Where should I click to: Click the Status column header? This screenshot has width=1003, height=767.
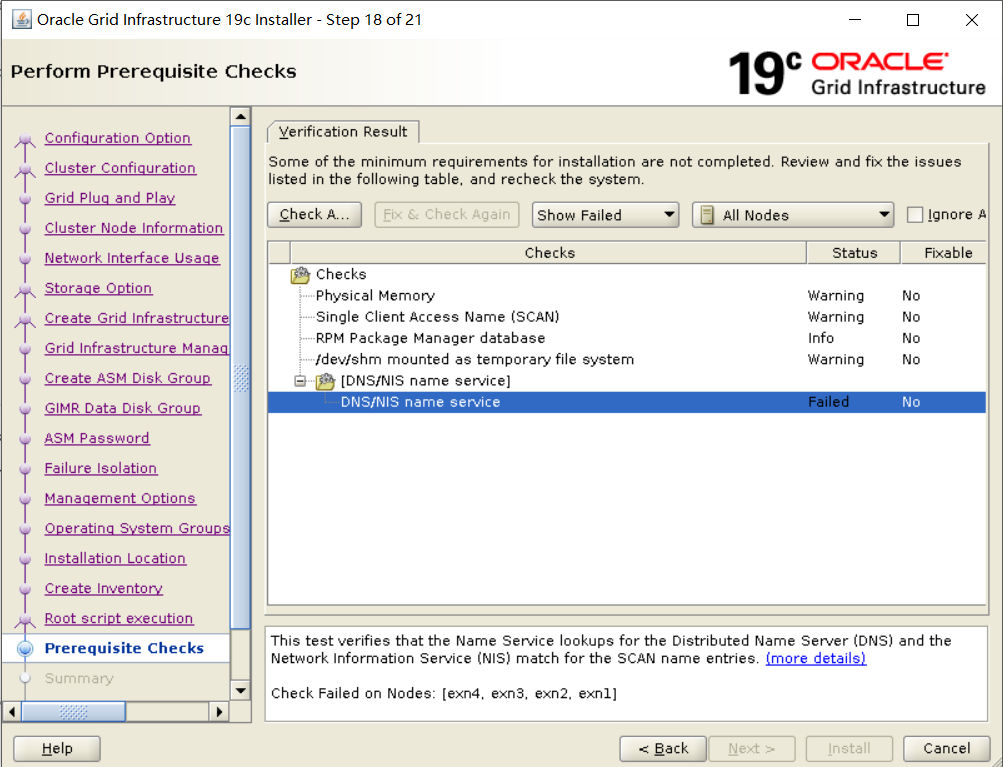click(x=855, y=253)
